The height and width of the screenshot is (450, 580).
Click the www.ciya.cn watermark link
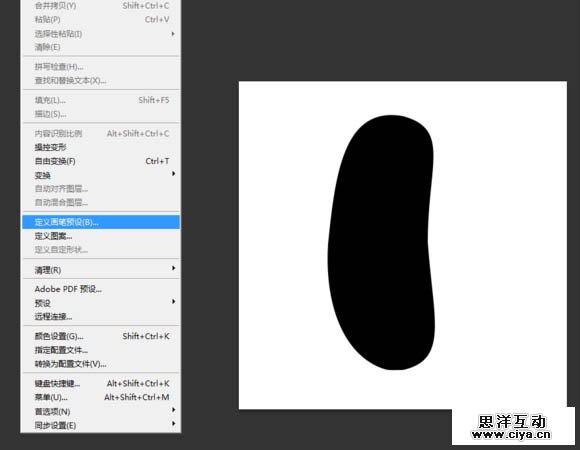tap(512, 434)
